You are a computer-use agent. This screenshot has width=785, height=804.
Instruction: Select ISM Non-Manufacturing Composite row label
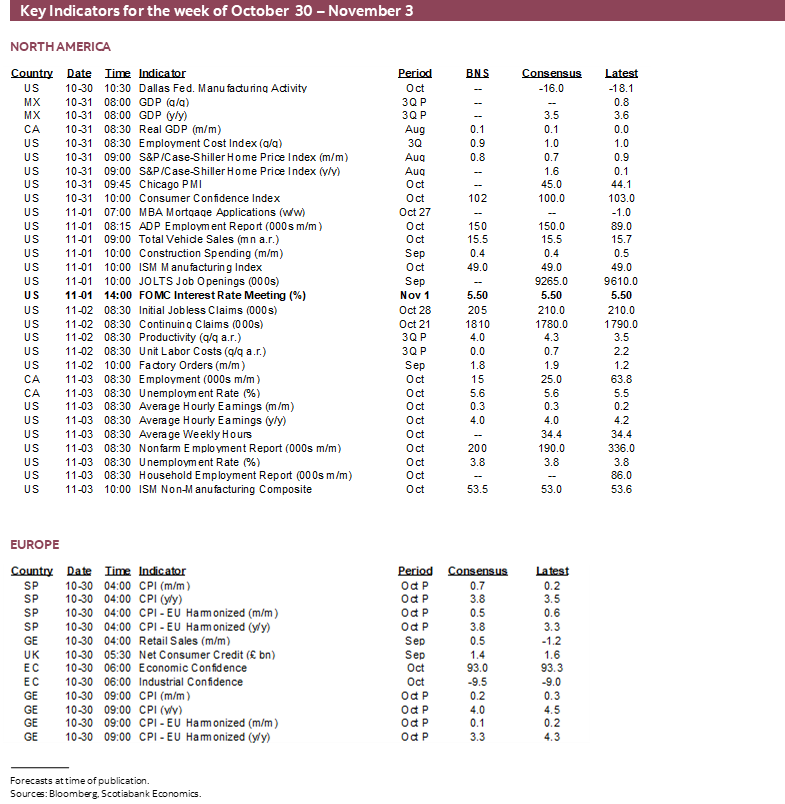point(225,489)
